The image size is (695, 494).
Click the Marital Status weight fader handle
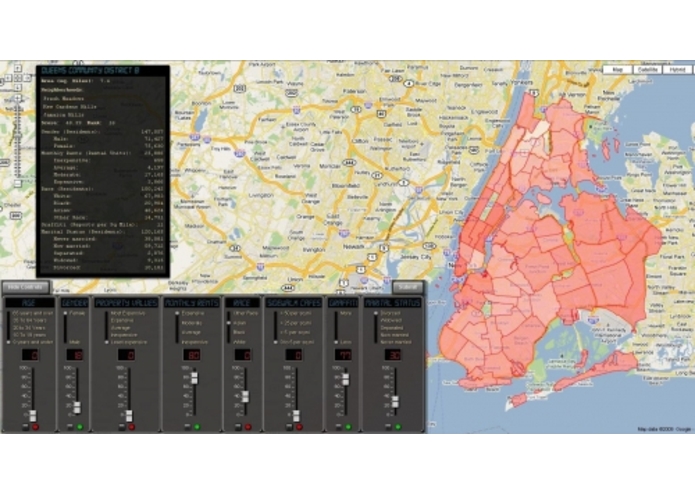click(x=395, y=401)
